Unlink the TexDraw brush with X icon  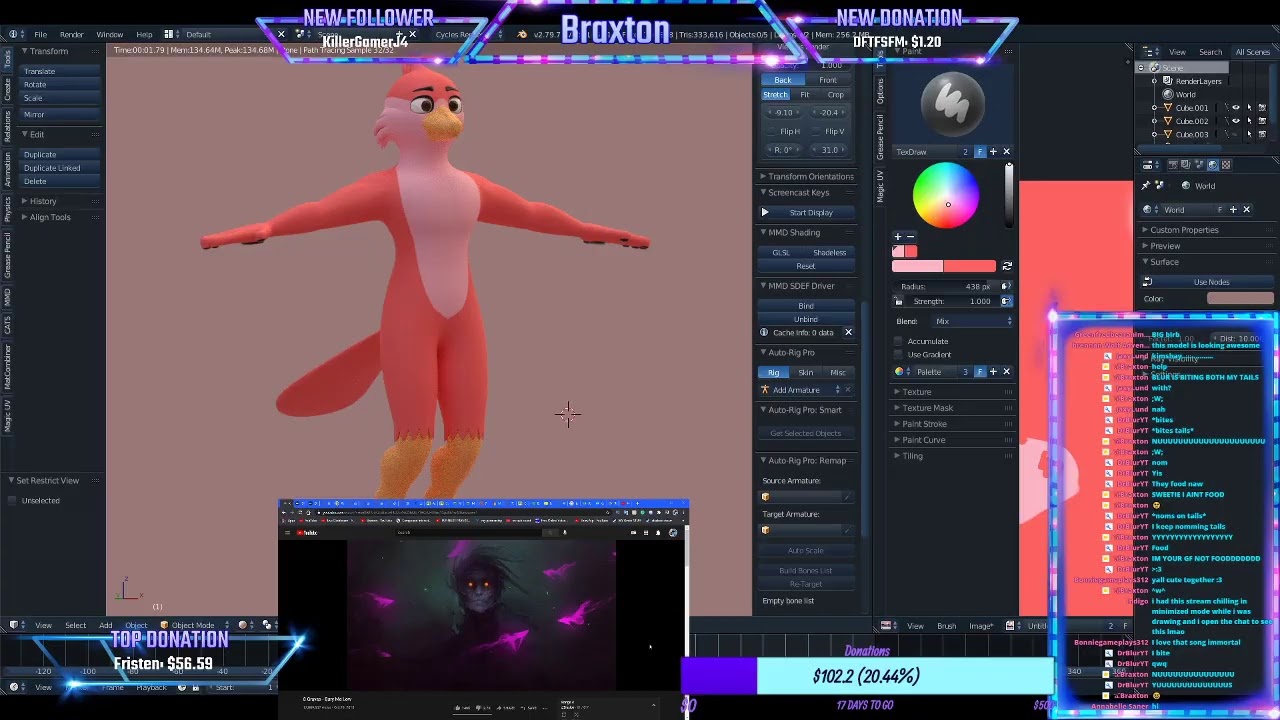pyautogui.click(x=1006, y=152)
